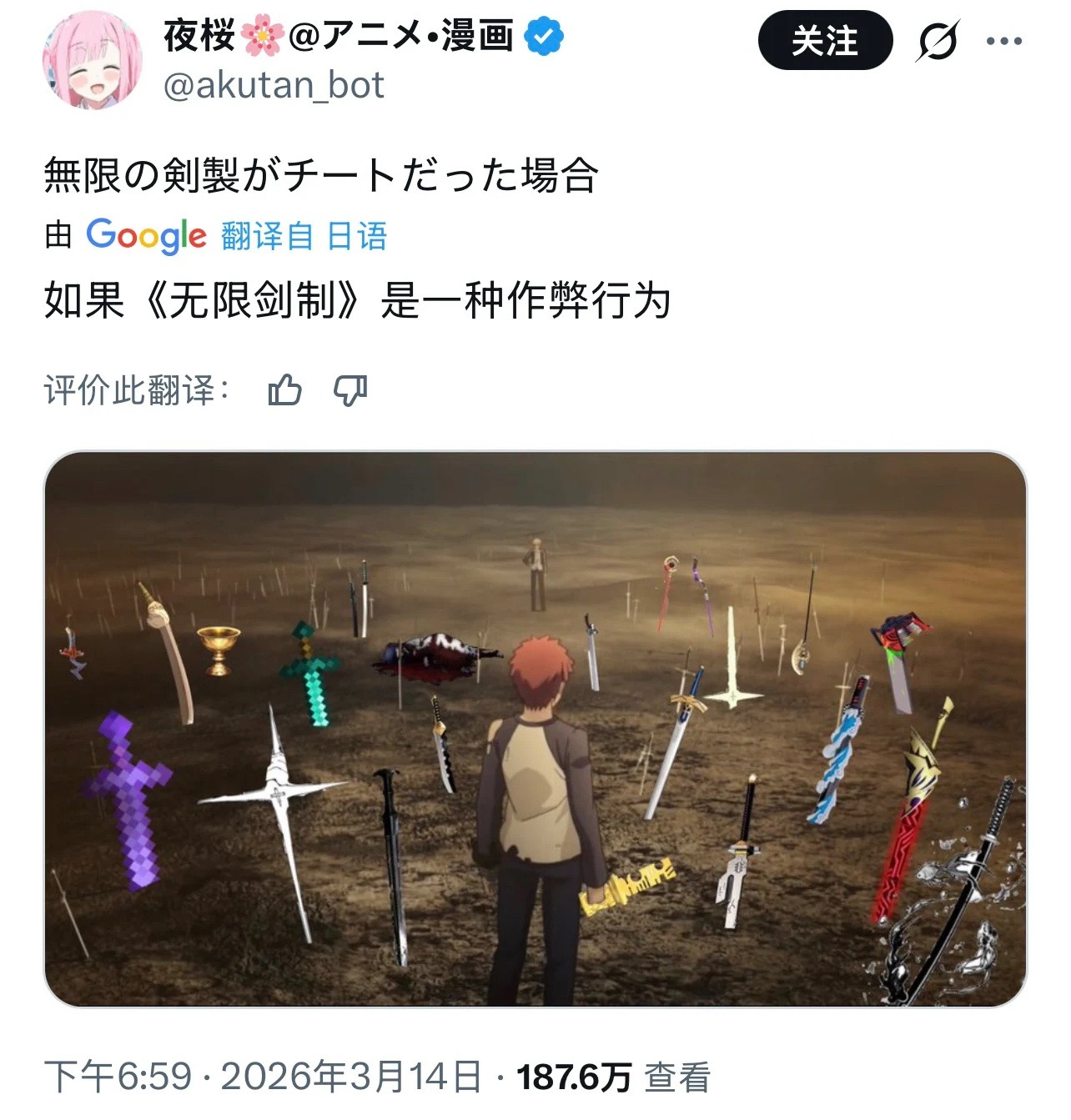Tap the 187.6万 查看 view count
Viewport: 1071px width, 1120px height.
point(613,1077)
